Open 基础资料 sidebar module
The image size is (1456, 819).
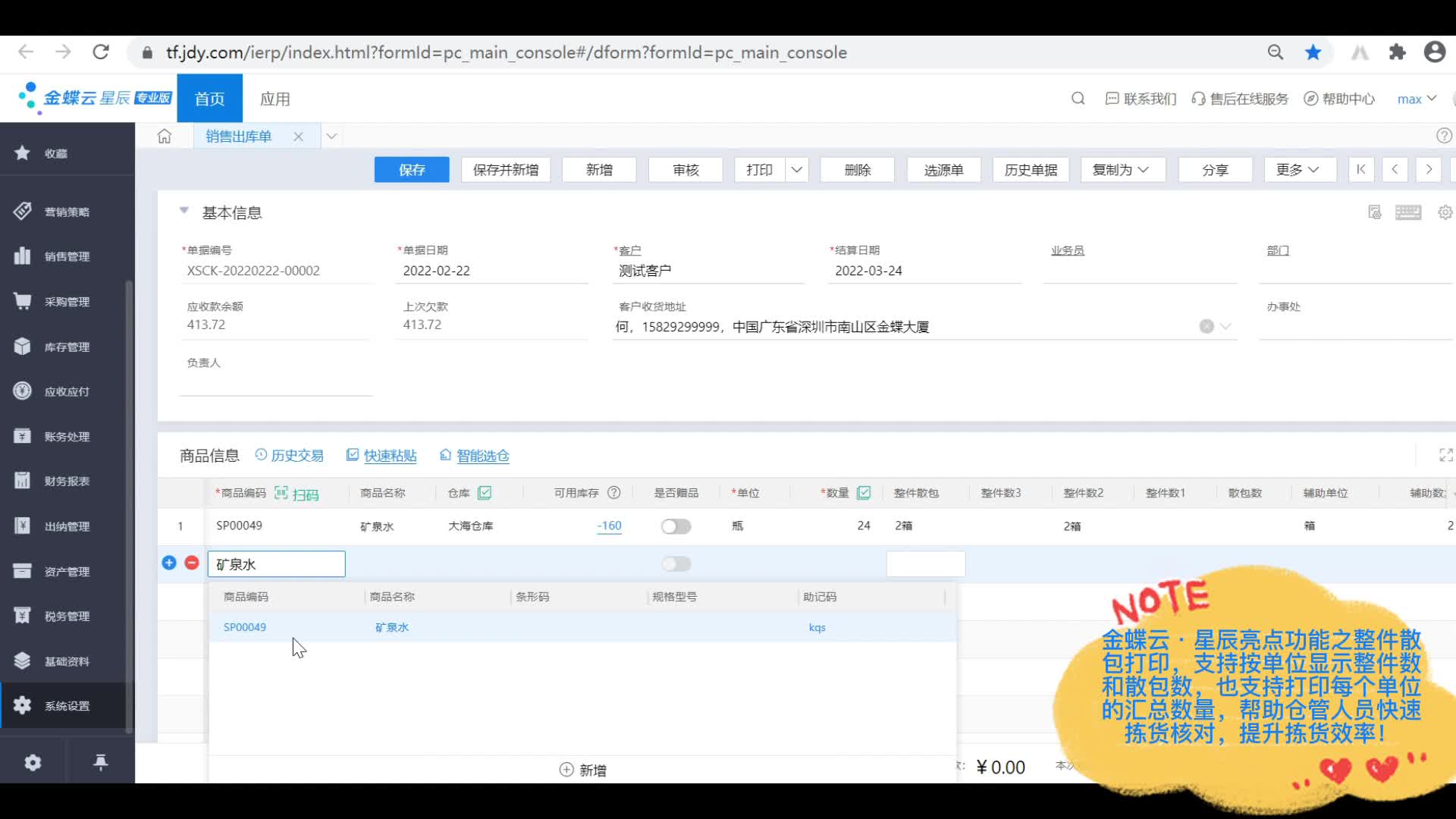click(67, 661)
